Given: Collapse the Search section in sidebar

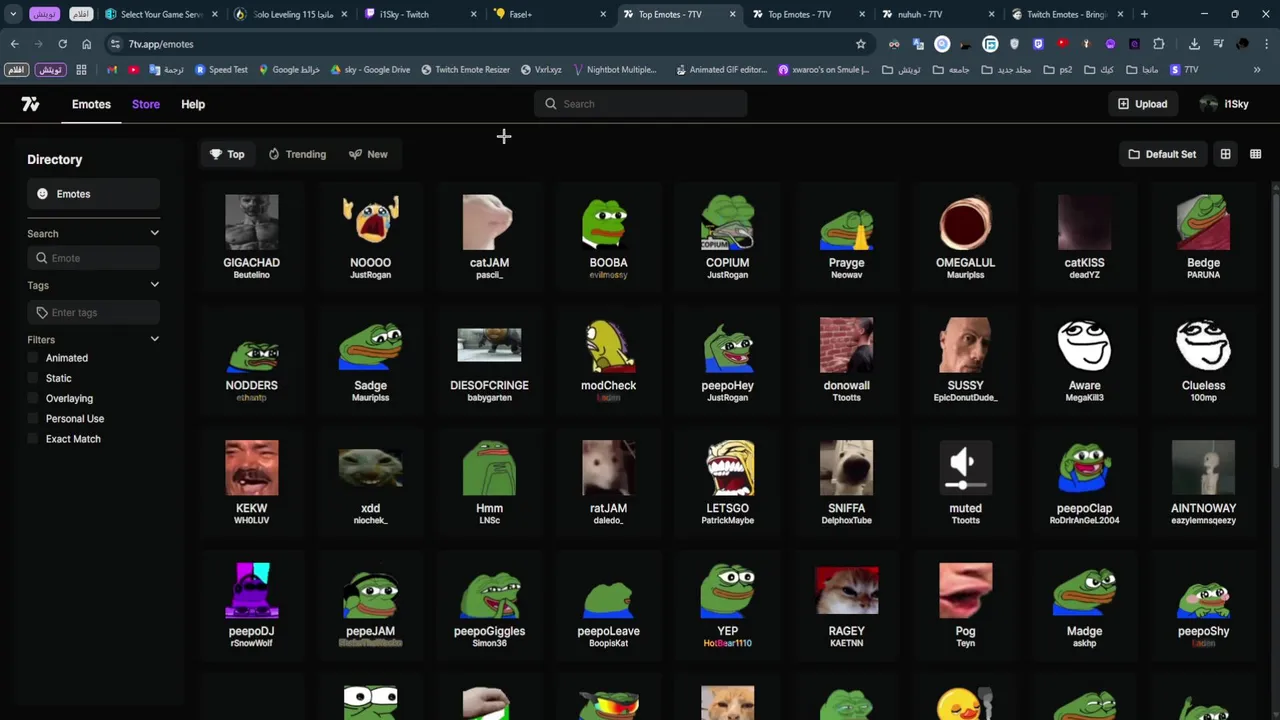Looking at the screenshot, I should [154, 233].
